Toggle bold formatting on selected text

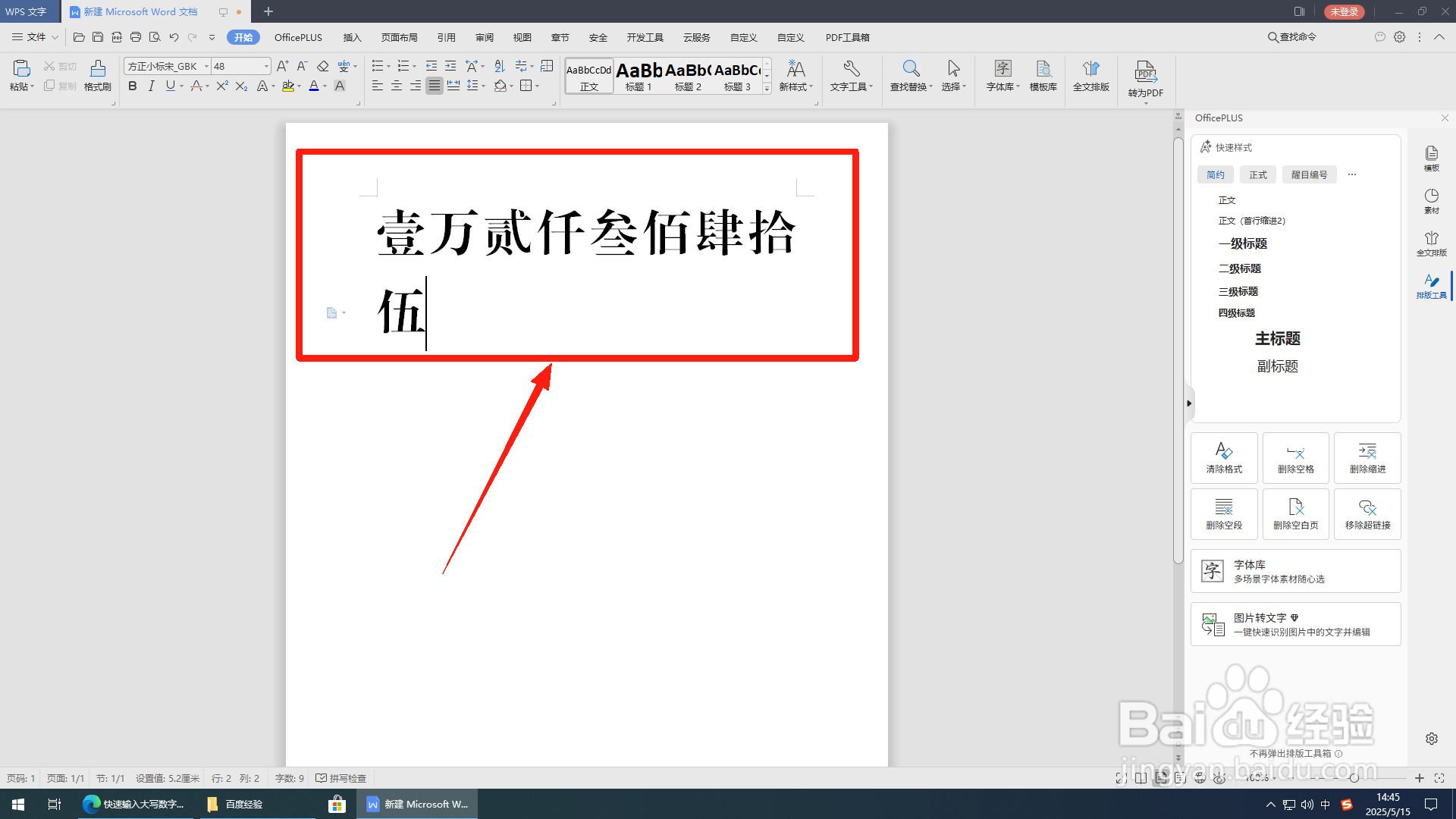132,86
